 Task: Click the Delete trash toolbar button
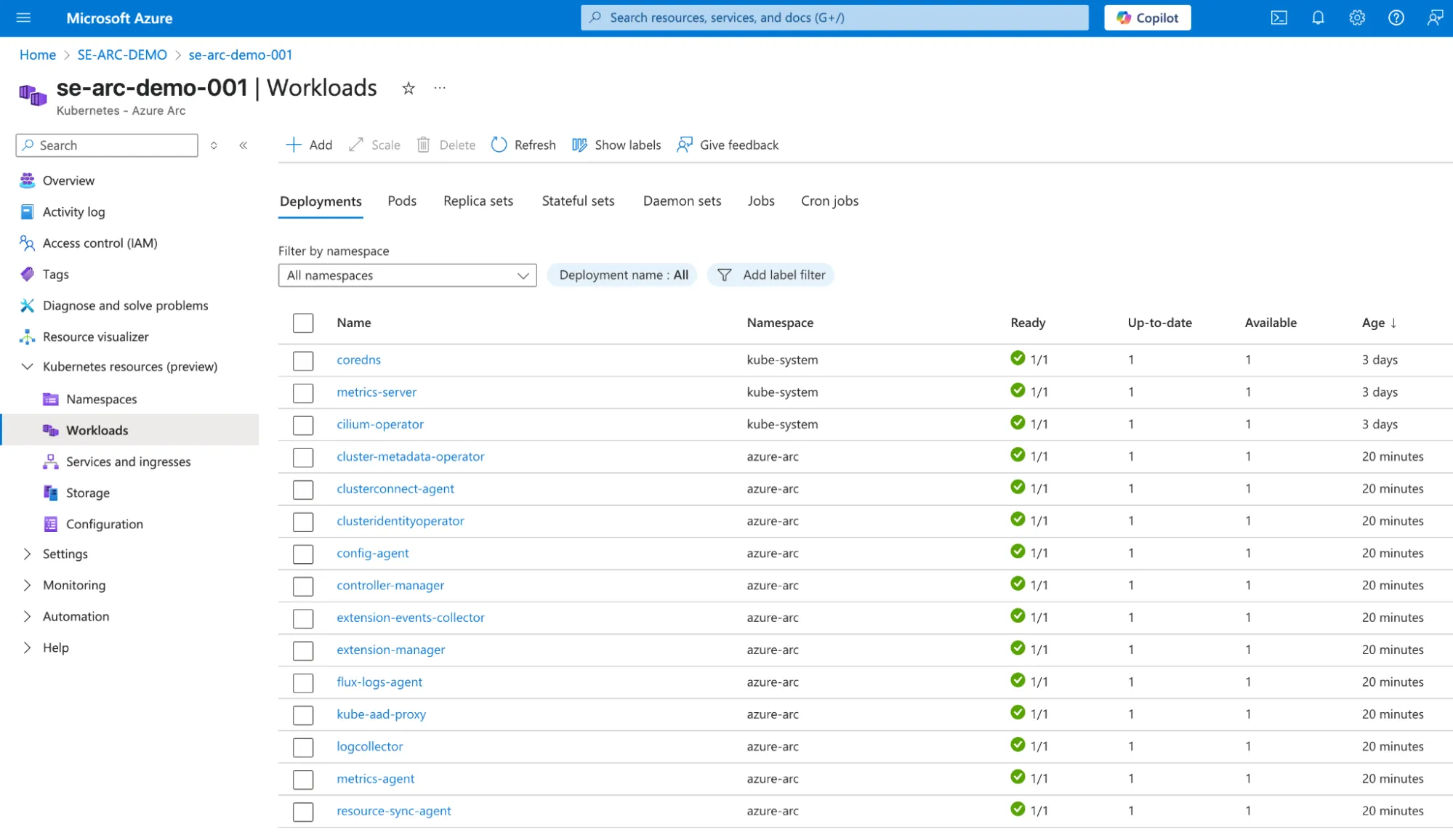(x=446, y=145)
